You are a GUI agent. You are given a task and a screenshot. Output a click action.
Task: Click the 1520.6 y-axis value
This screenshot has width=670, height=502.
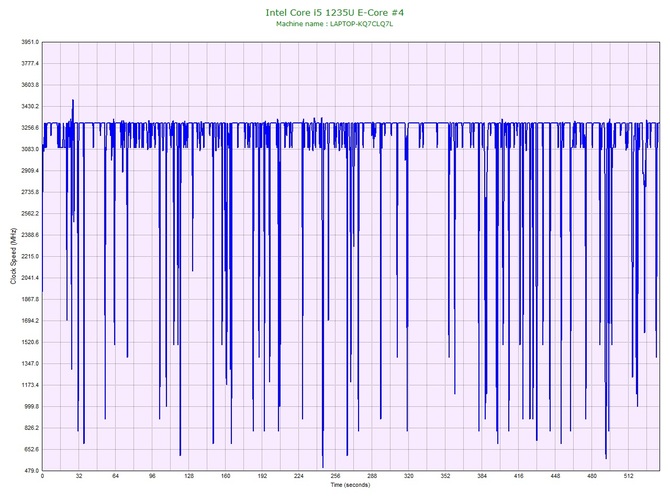point(29,342)
